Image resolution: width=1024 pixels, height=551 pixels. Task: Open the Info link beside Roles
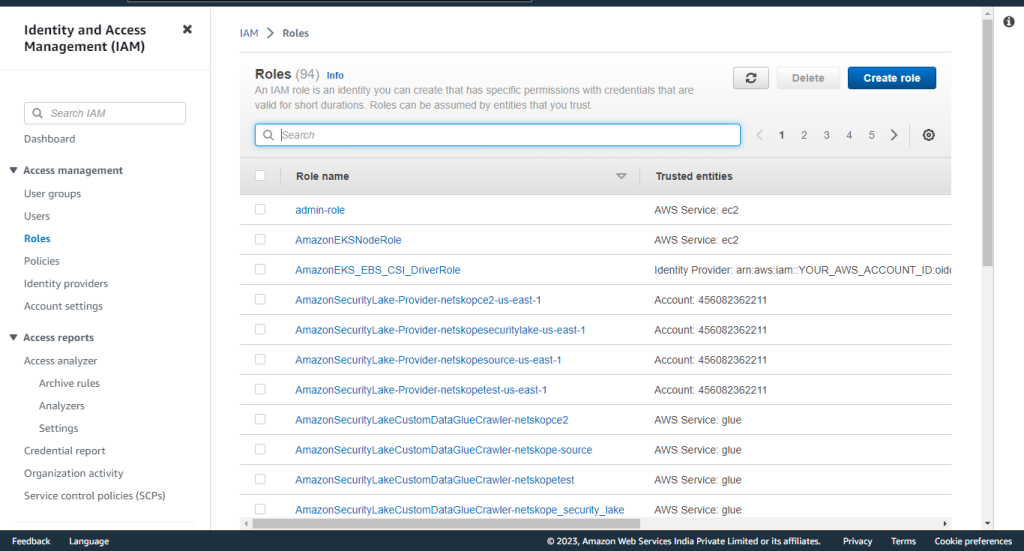point(335,76)
